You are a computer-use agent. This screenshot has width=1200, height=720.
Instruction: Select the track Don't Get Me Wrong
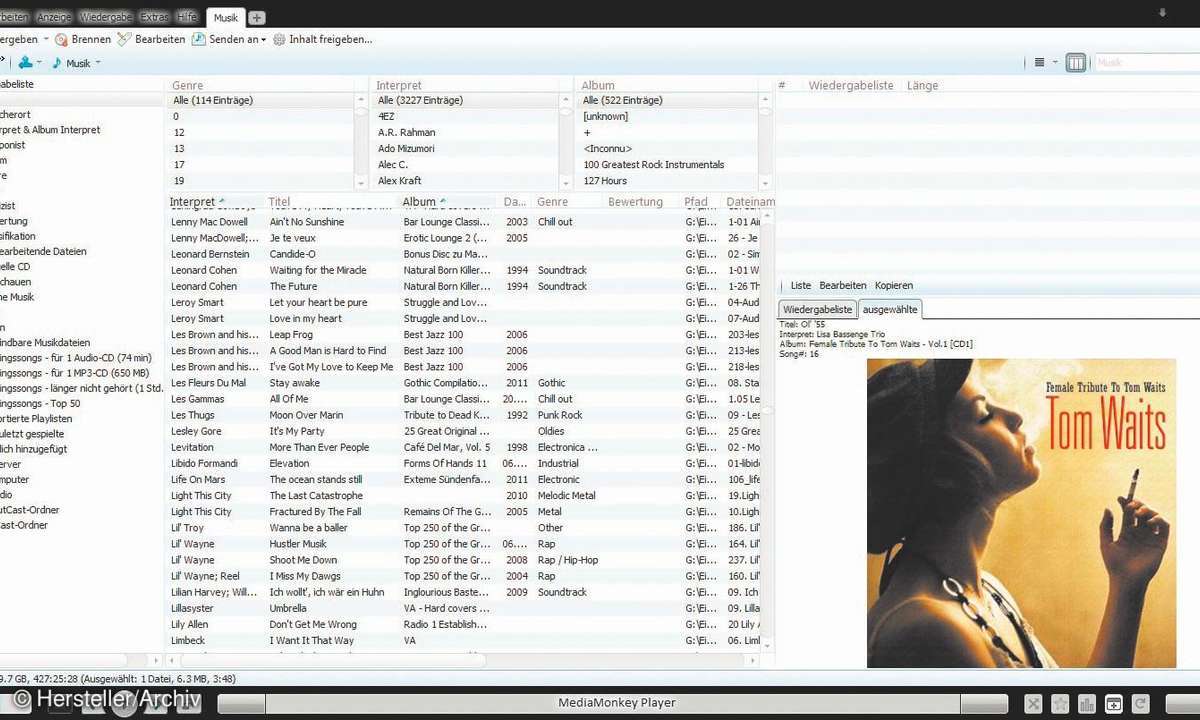pyautogui.click(x=312, y=624)
